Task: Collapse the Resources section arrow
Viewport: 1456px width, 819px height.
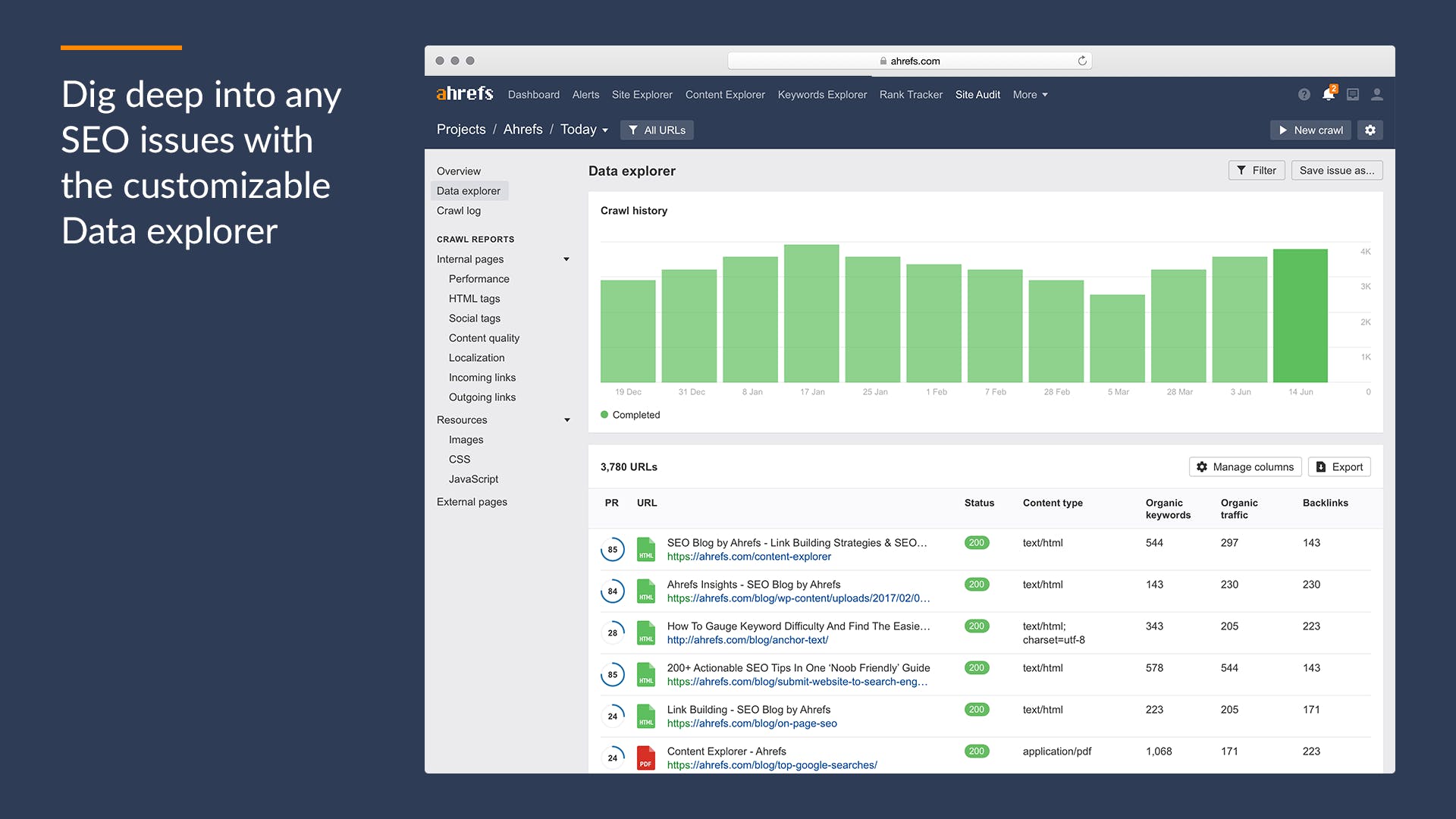Action: point(566,420)
